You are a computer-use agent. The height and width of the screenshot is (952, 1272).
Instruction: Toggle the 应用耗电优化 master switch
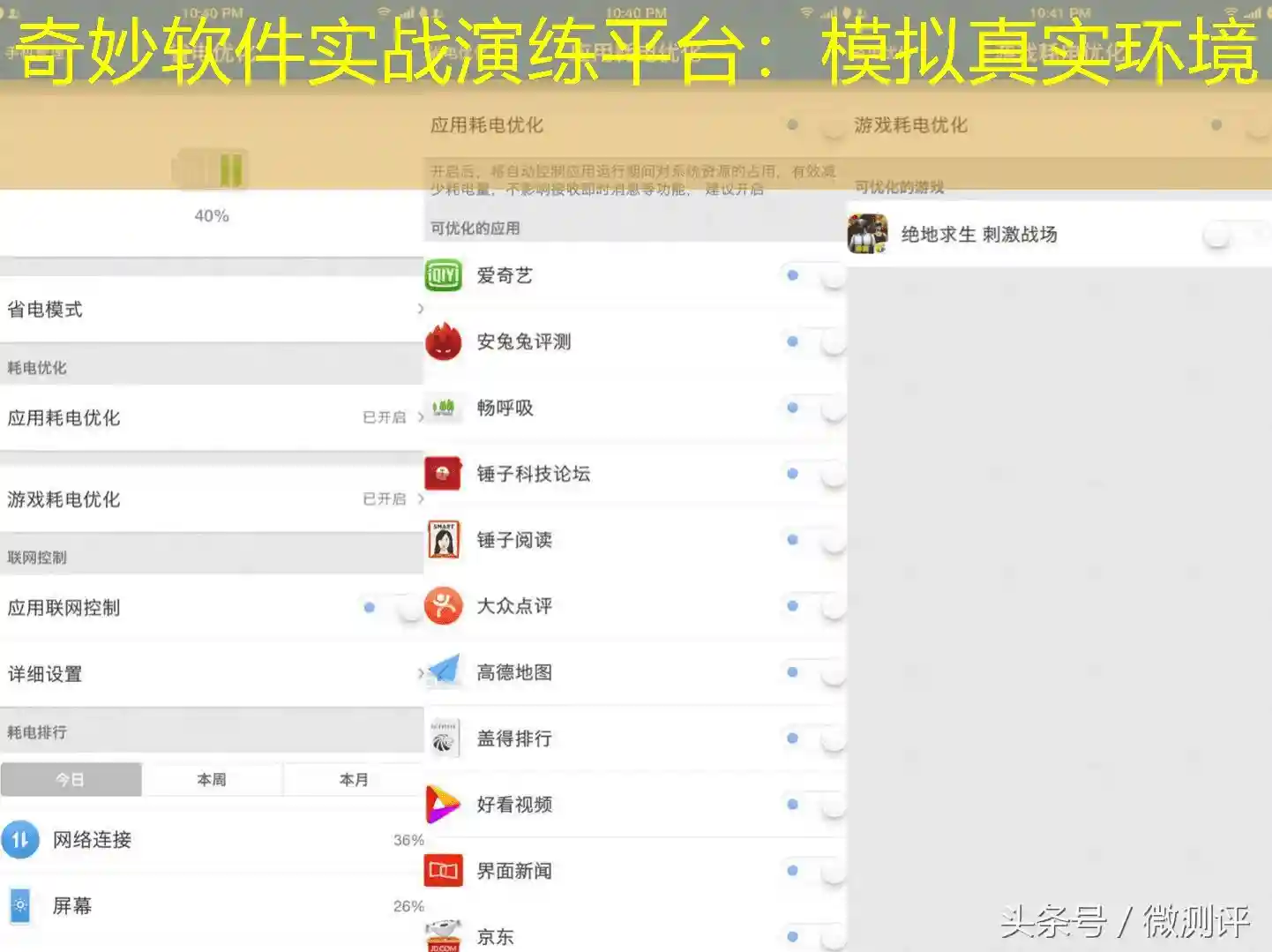point(816,126)
